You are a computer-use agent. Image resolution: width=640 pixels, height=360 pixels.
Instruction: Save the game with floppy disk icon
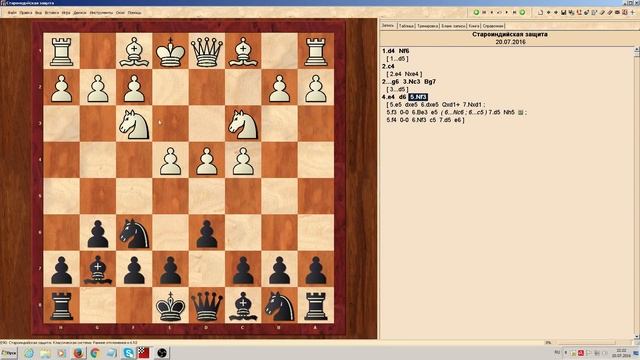point(564,12)
